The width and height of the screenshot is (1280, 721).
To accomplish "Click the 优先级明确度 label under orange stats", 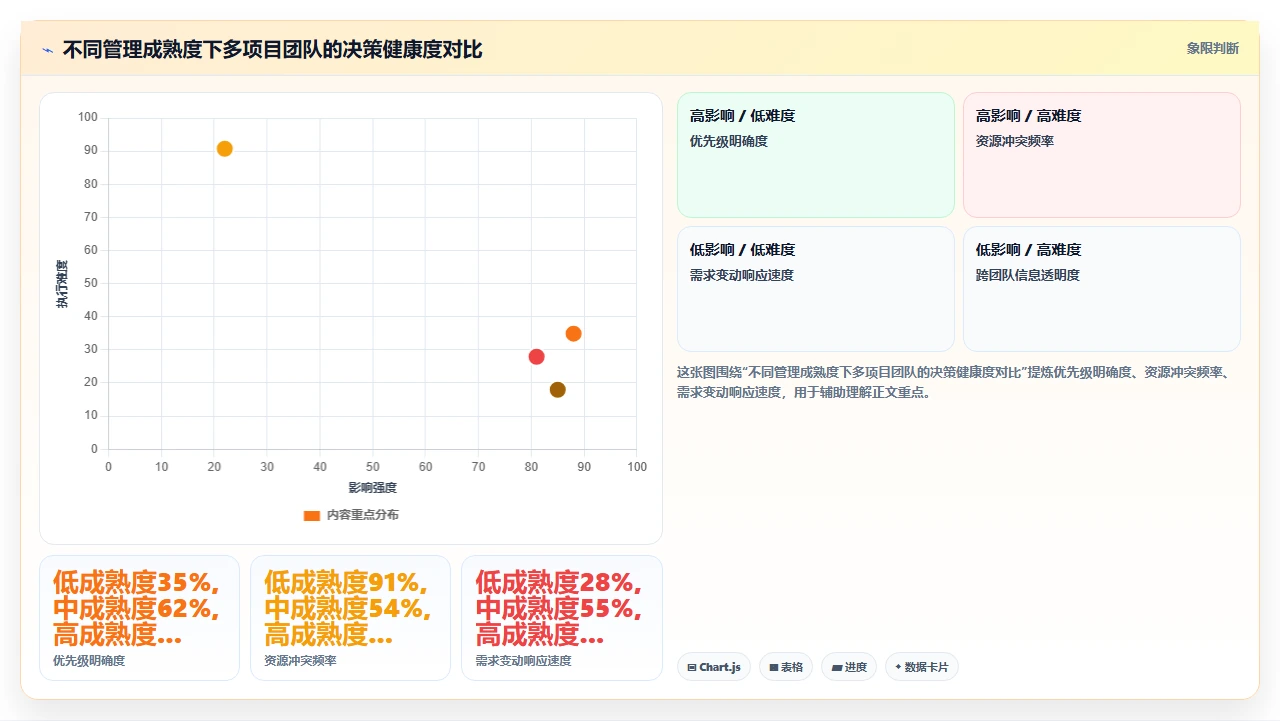I will tap(89, 661).
